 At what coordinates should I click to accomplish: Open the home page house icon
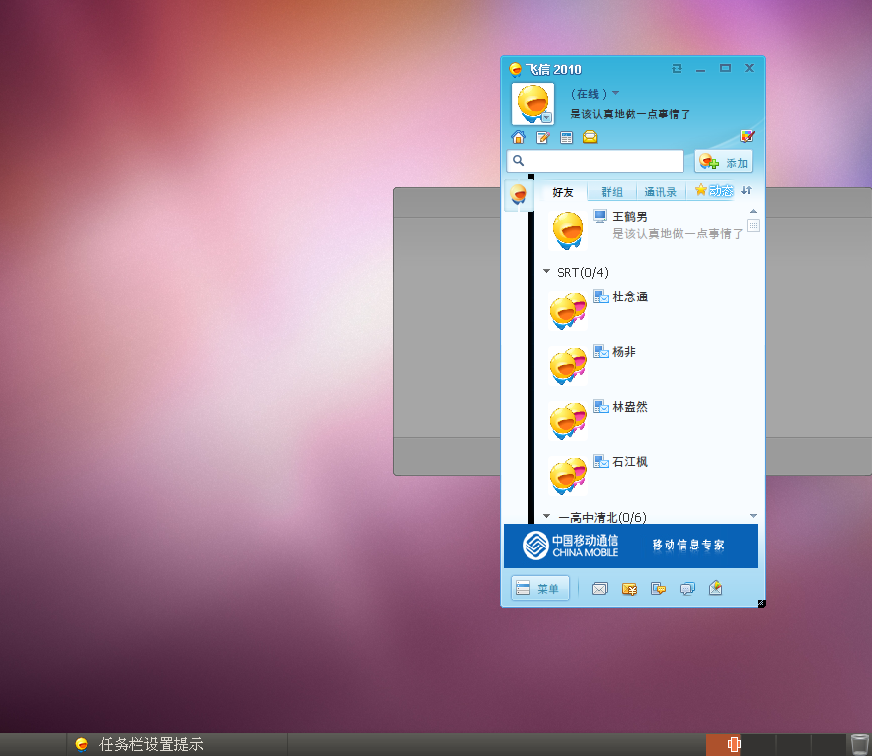[518, 137]
